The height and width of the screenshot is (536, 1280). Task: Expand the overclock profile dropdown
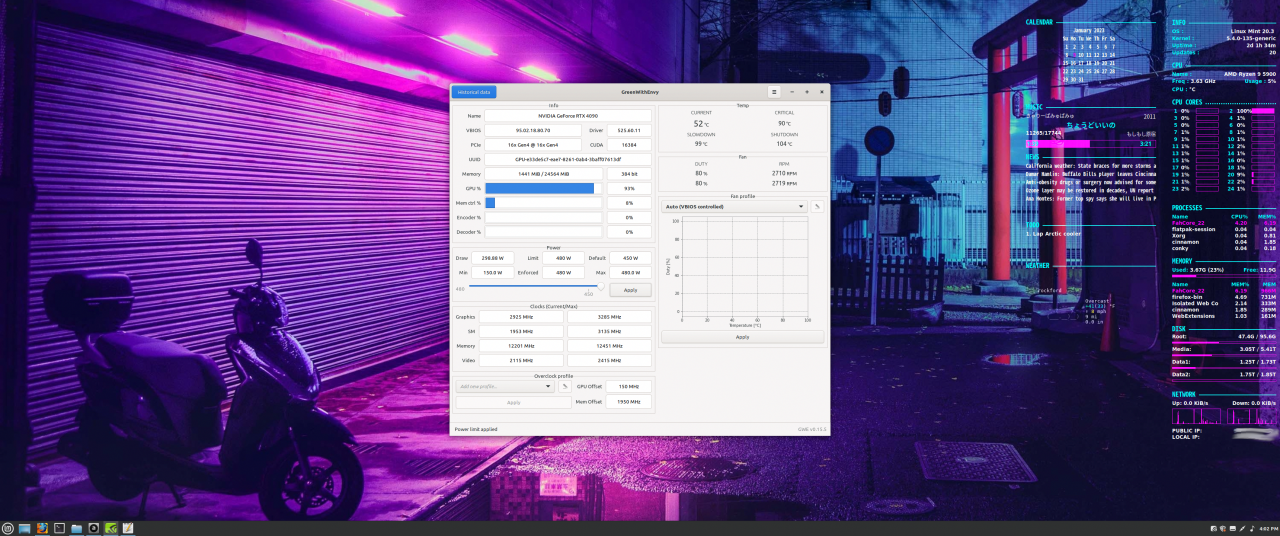tap(504, 386)
